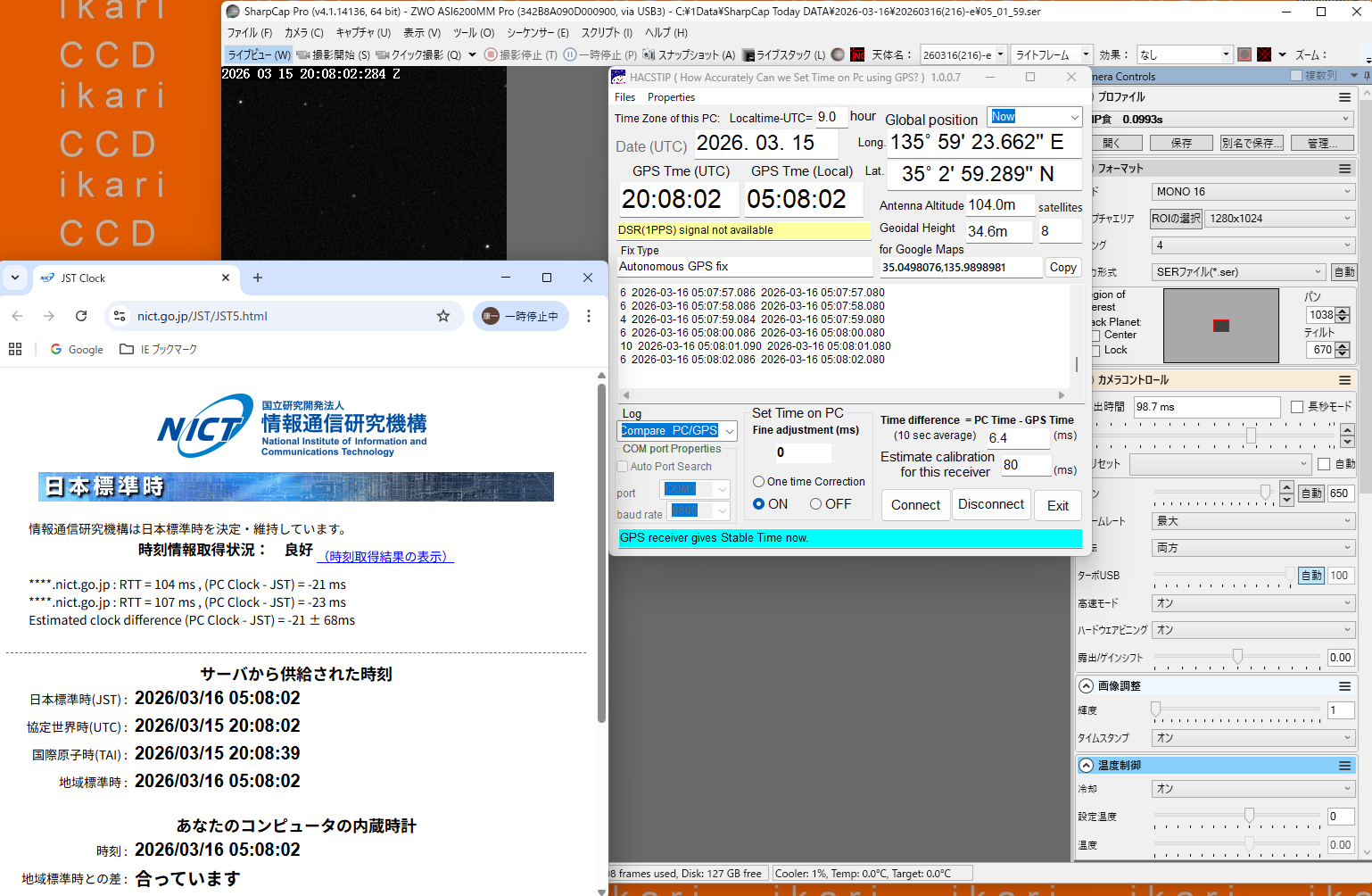Screen dimensions: 1372x896
Task: Tick the 長秒モード checkbox
Action: 1297,407
